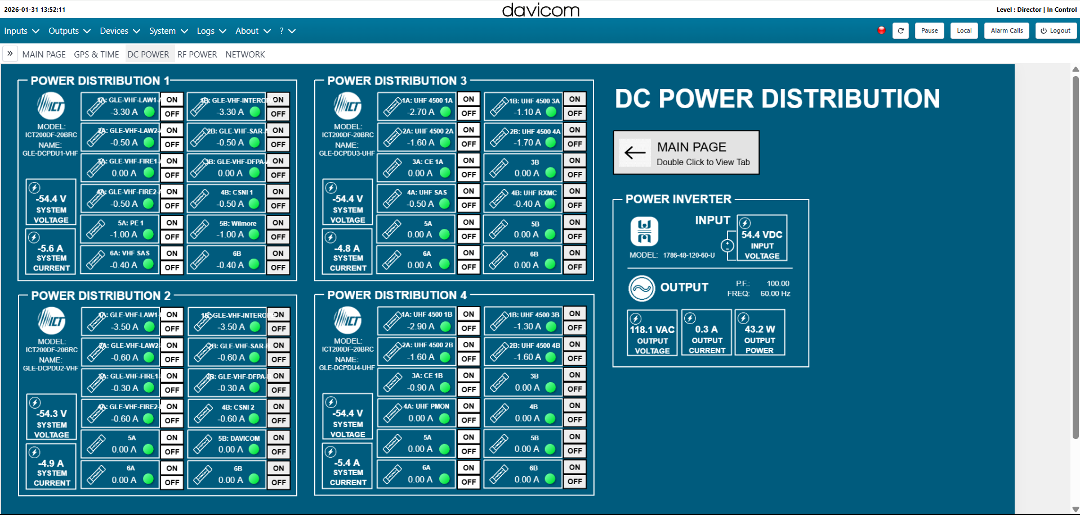Click the ICT logo in Power Distribution 3
Viewport: 1080px width, 515px height.
point(349,105)
